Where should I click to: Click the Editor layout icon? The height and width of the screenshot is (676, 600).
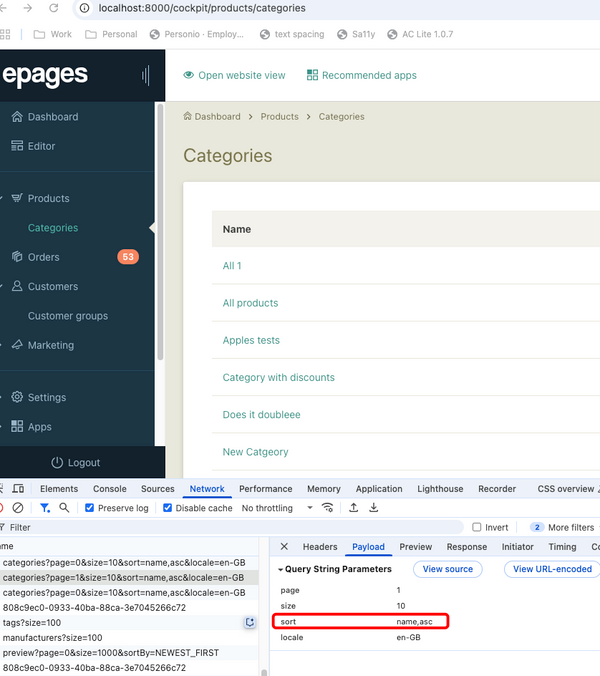pyautogui.click(x=17, y=146)
